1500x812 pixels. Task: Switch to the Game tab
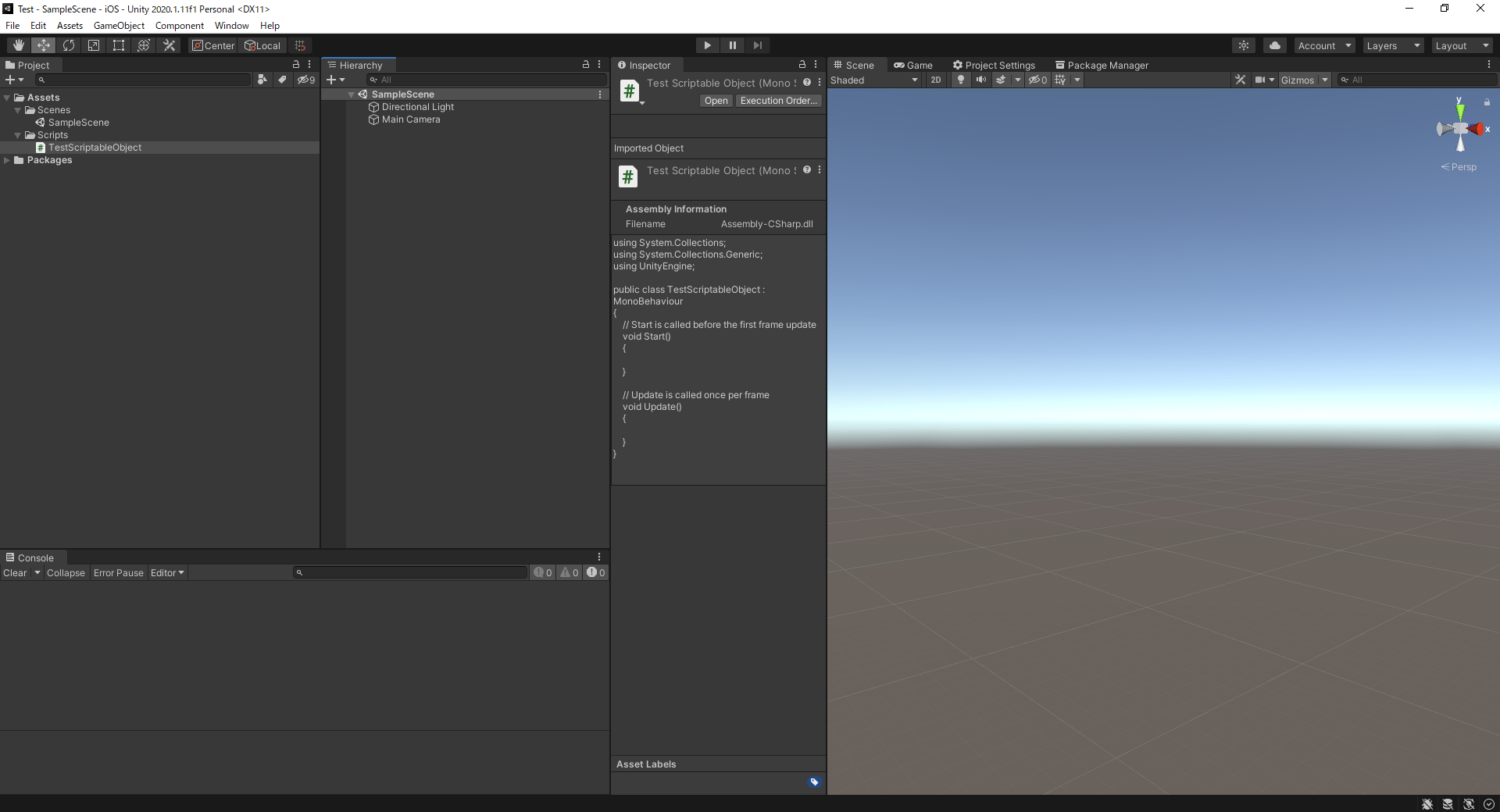(914, 65)
